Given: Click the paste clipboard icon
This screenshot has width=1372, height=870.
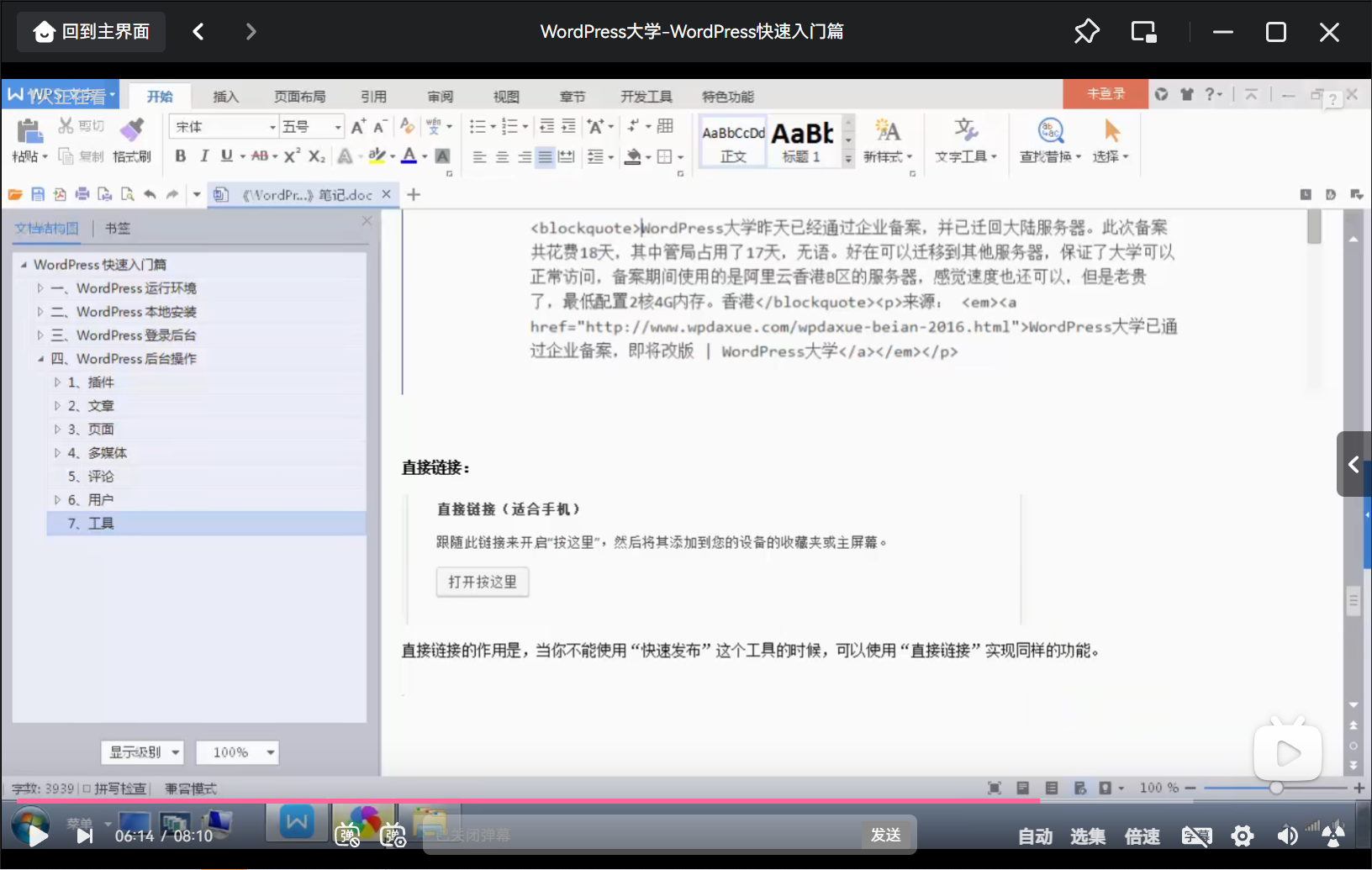Looking at the screenshot, I should [29, 130].
